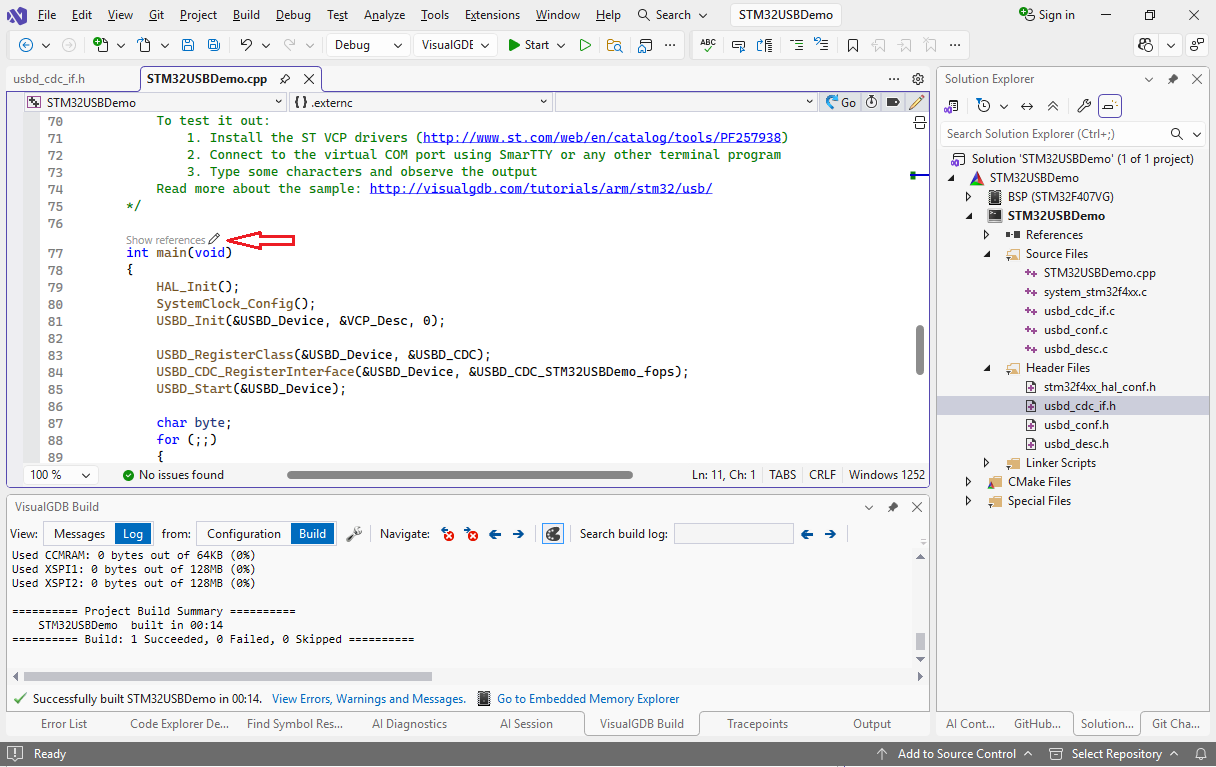Open the Debug configuration dropdown
Image resolution: width=1216 pixels, height=767 pixels.
click(x=367, y=45)
